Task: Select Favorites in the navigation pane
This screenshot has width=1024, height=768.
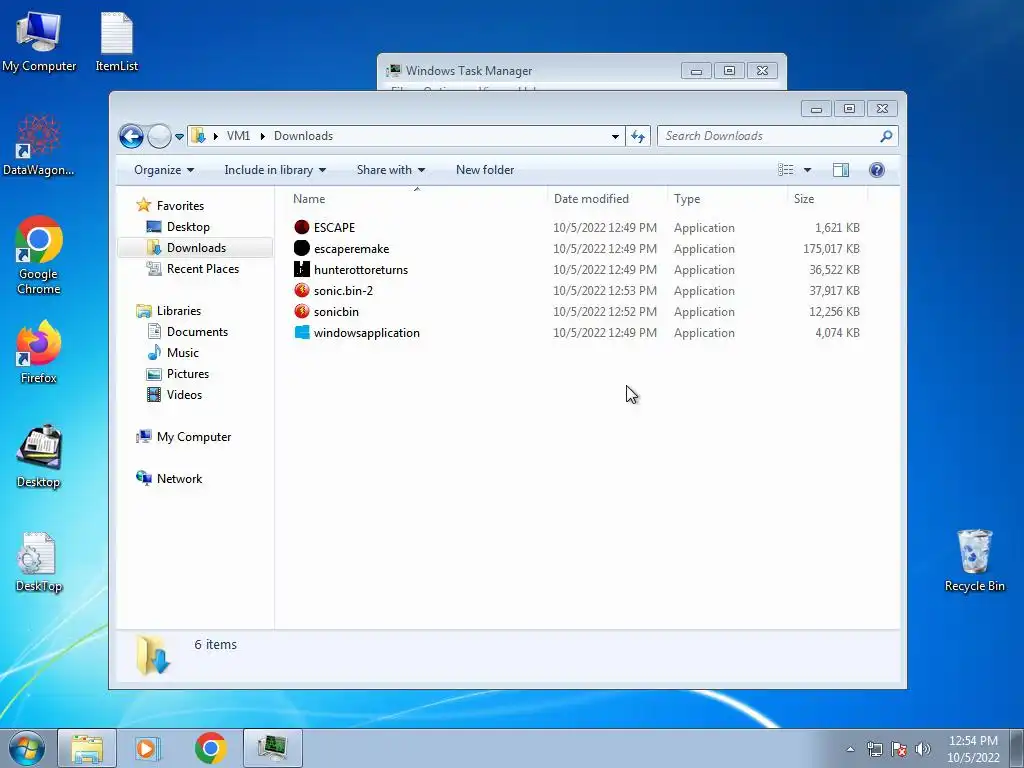Action: click(180, 206)
